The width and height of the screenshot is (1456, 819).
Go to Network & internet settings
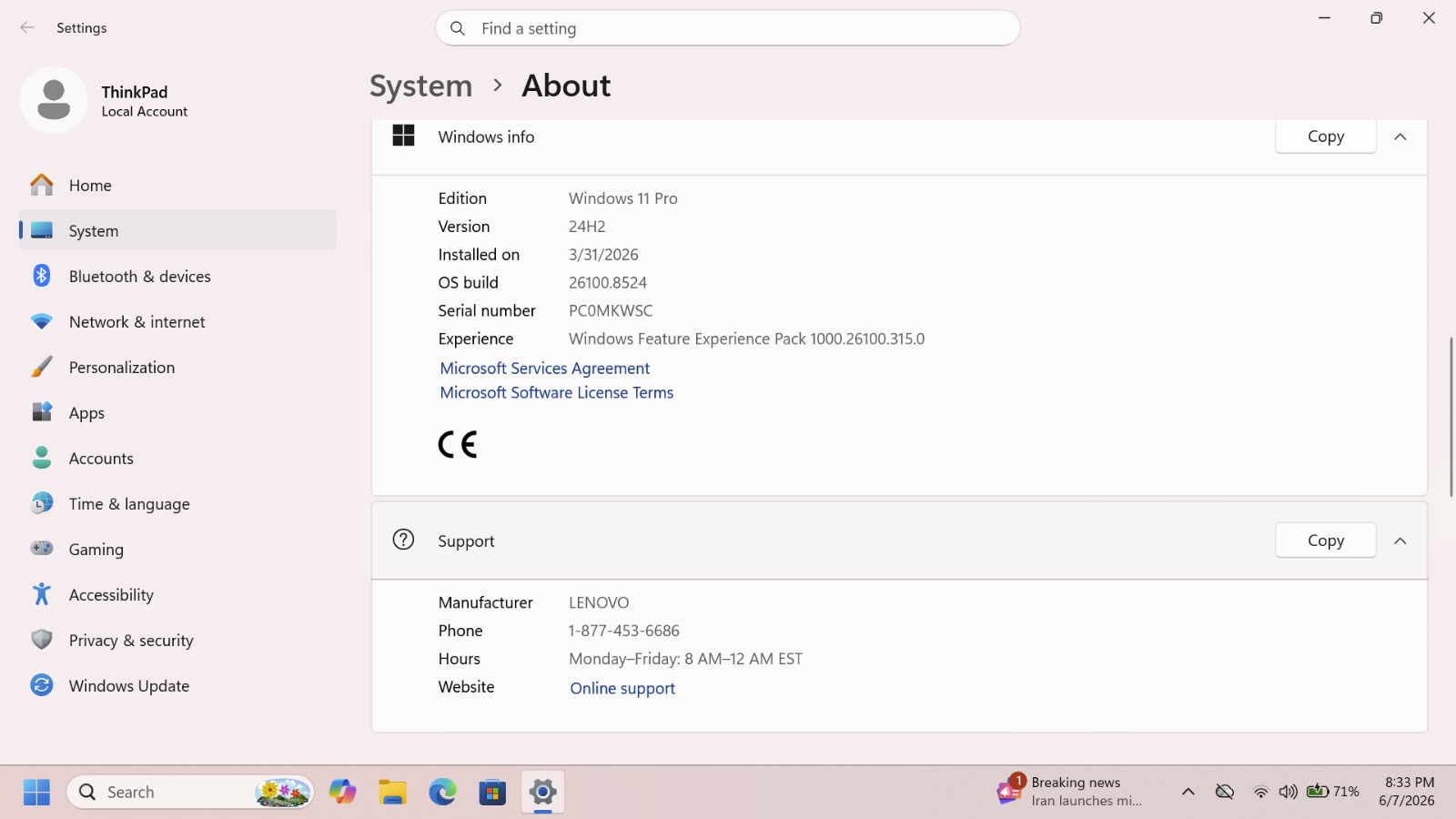click(x=177, y=321)
